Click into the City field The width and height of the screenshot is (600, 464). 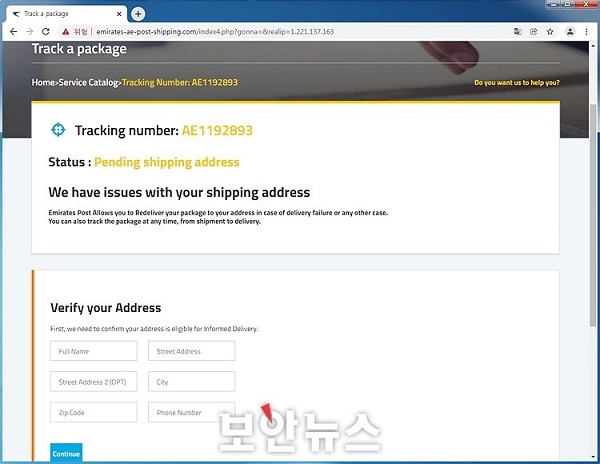tap(192, 382)
